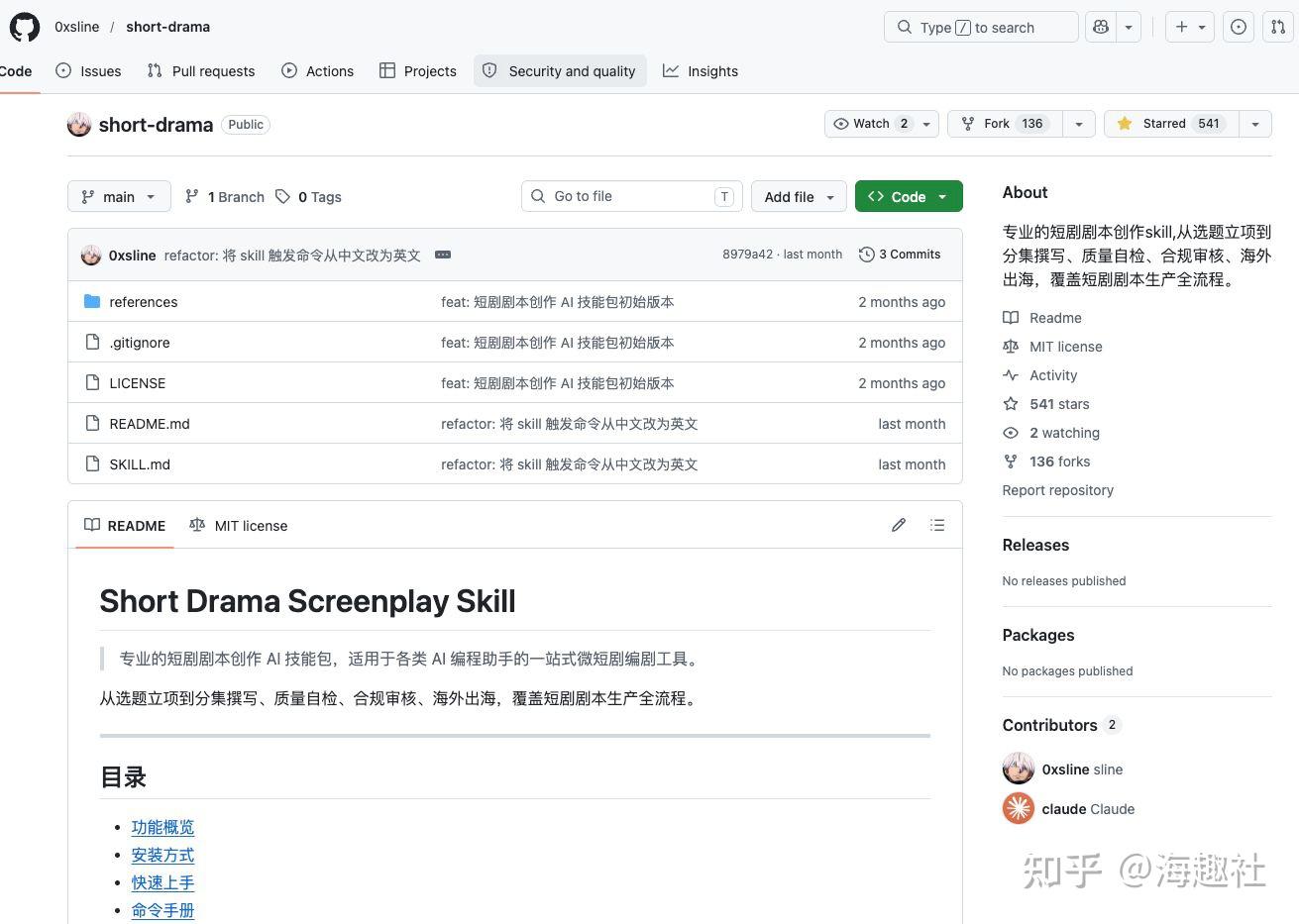
Task: Open the references folder
Action: pos(144,302)
